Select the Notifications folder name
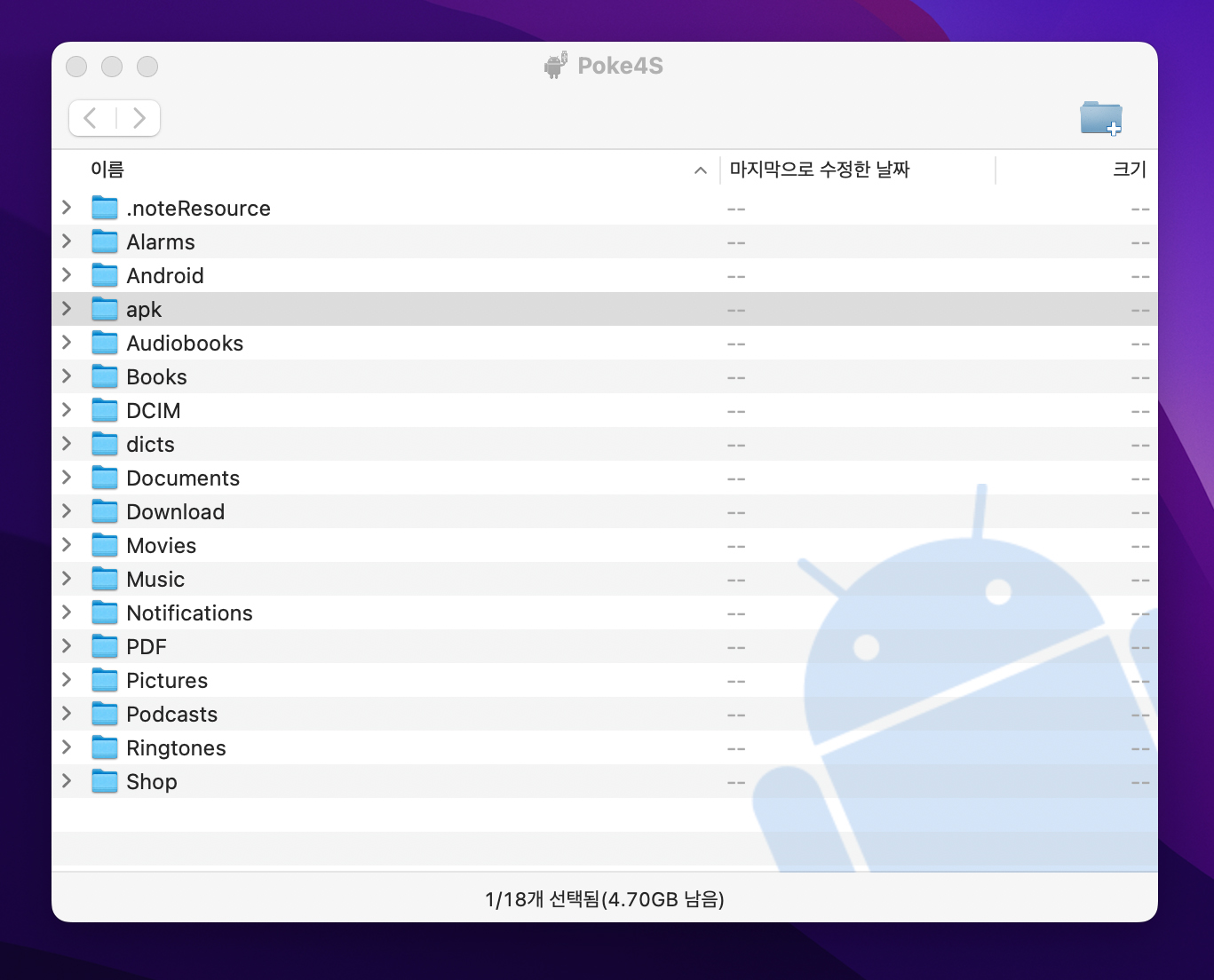The width and height of the screenshot is (1214, 980). coord(189,613)
